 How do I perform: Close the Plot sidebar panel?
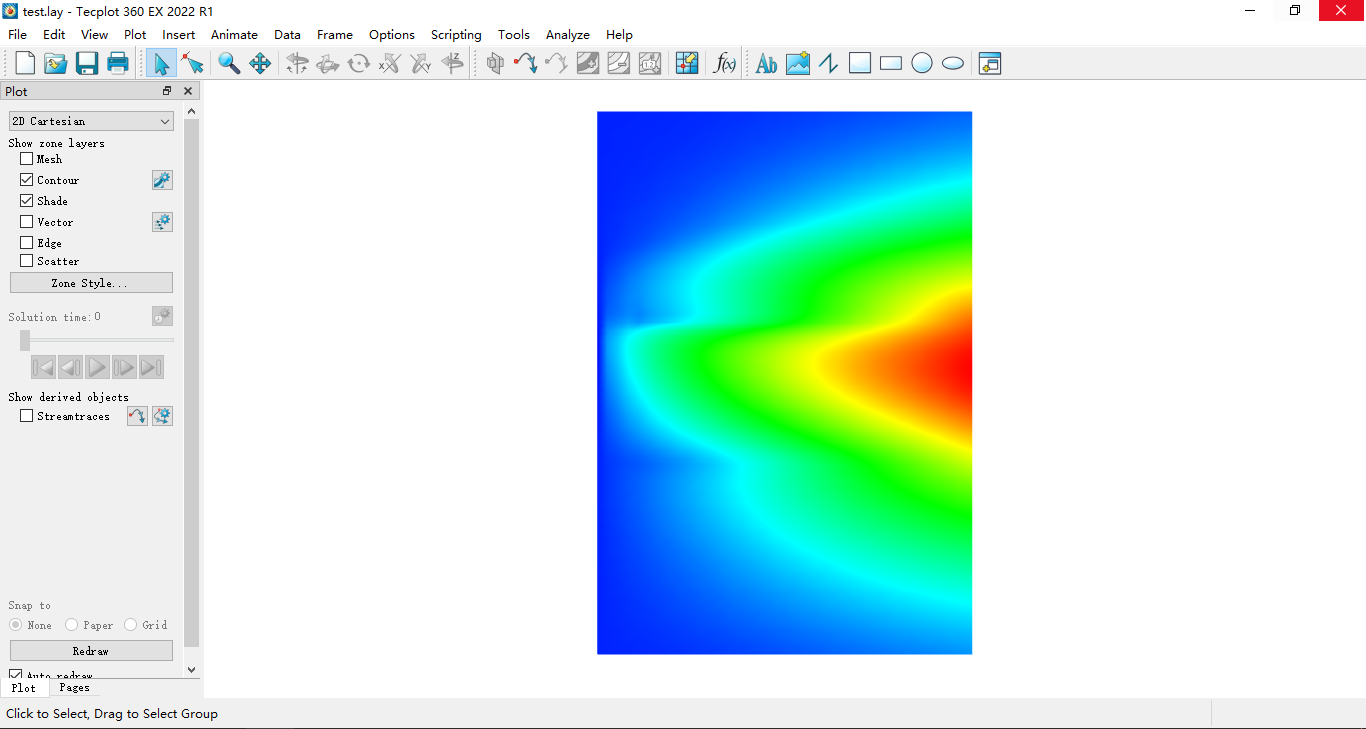tap(188, 91)
